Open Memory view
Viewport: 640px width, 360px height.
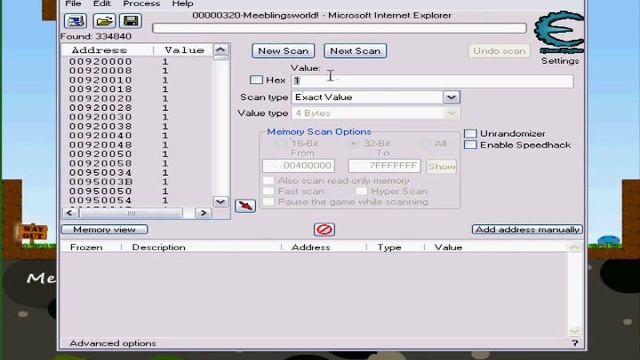104,229
